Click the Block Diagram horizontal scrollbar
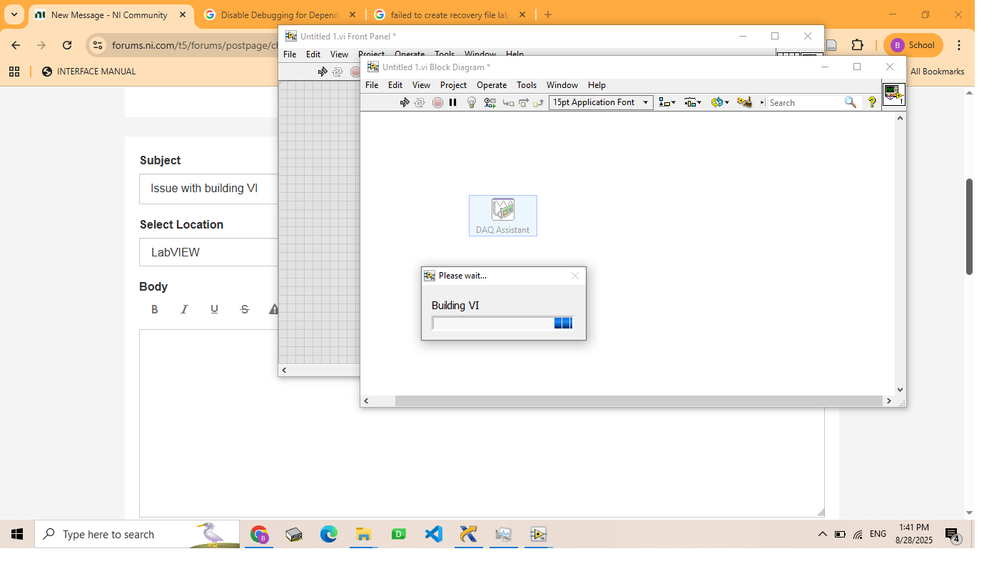The image size is (999, 587). click(638, 401)
